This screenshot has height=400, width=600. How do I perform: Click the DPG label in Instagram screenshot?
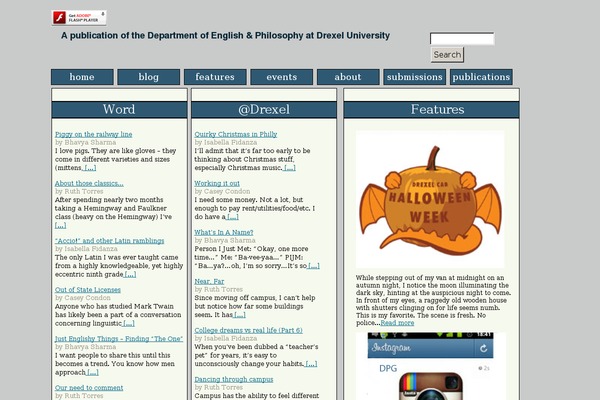pyautogui.click(x=388, y=368)
